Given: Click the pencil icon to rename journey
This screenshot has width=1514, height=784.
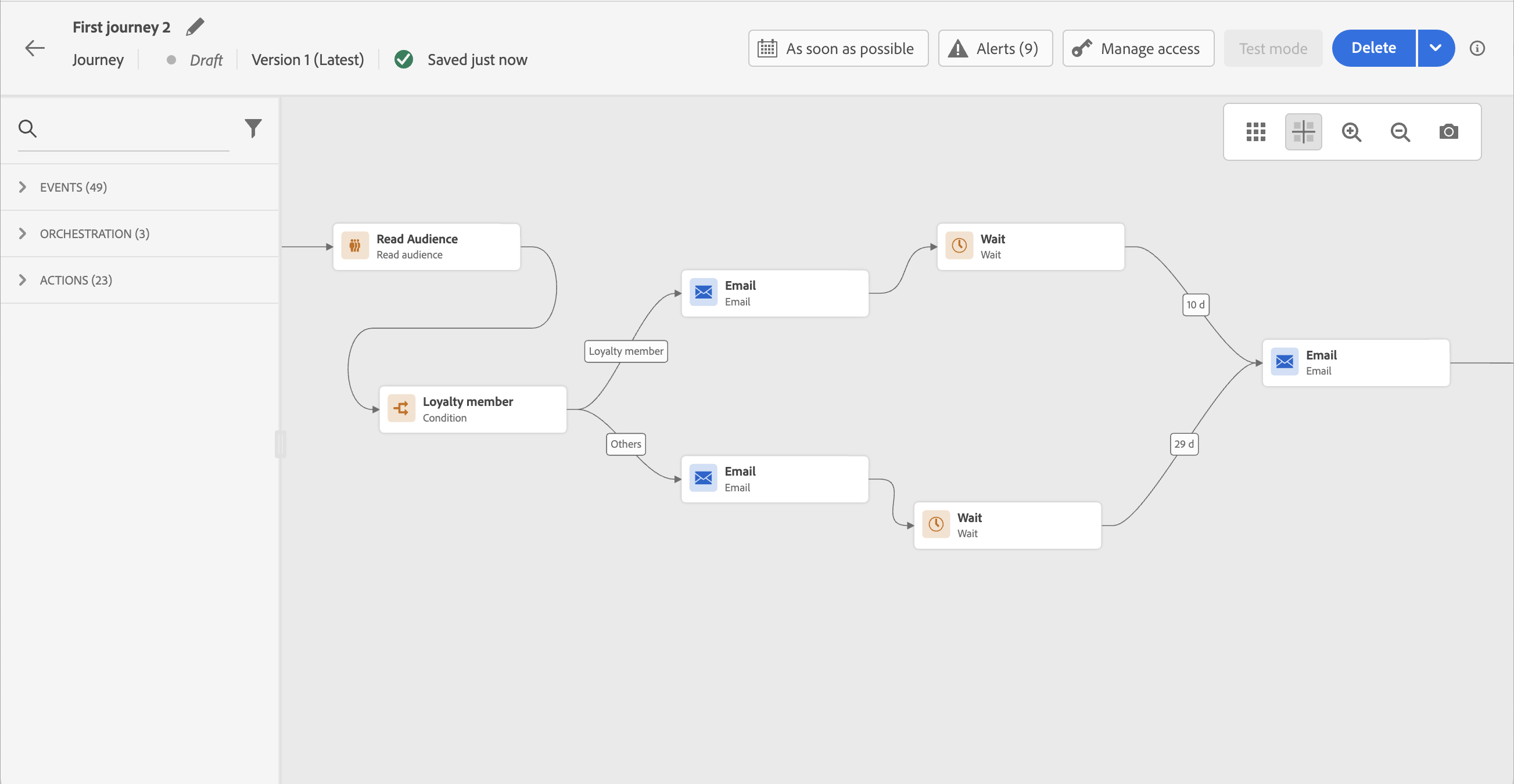Looking at the screenshot, I should (x=195, y=27).
